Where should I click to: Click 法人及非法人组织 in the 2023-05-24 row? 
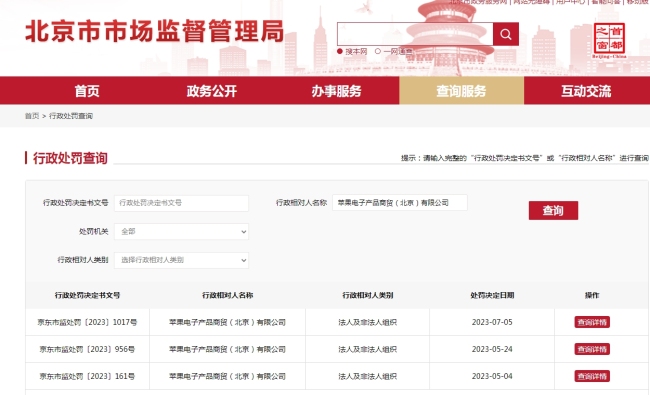point(368,349)
